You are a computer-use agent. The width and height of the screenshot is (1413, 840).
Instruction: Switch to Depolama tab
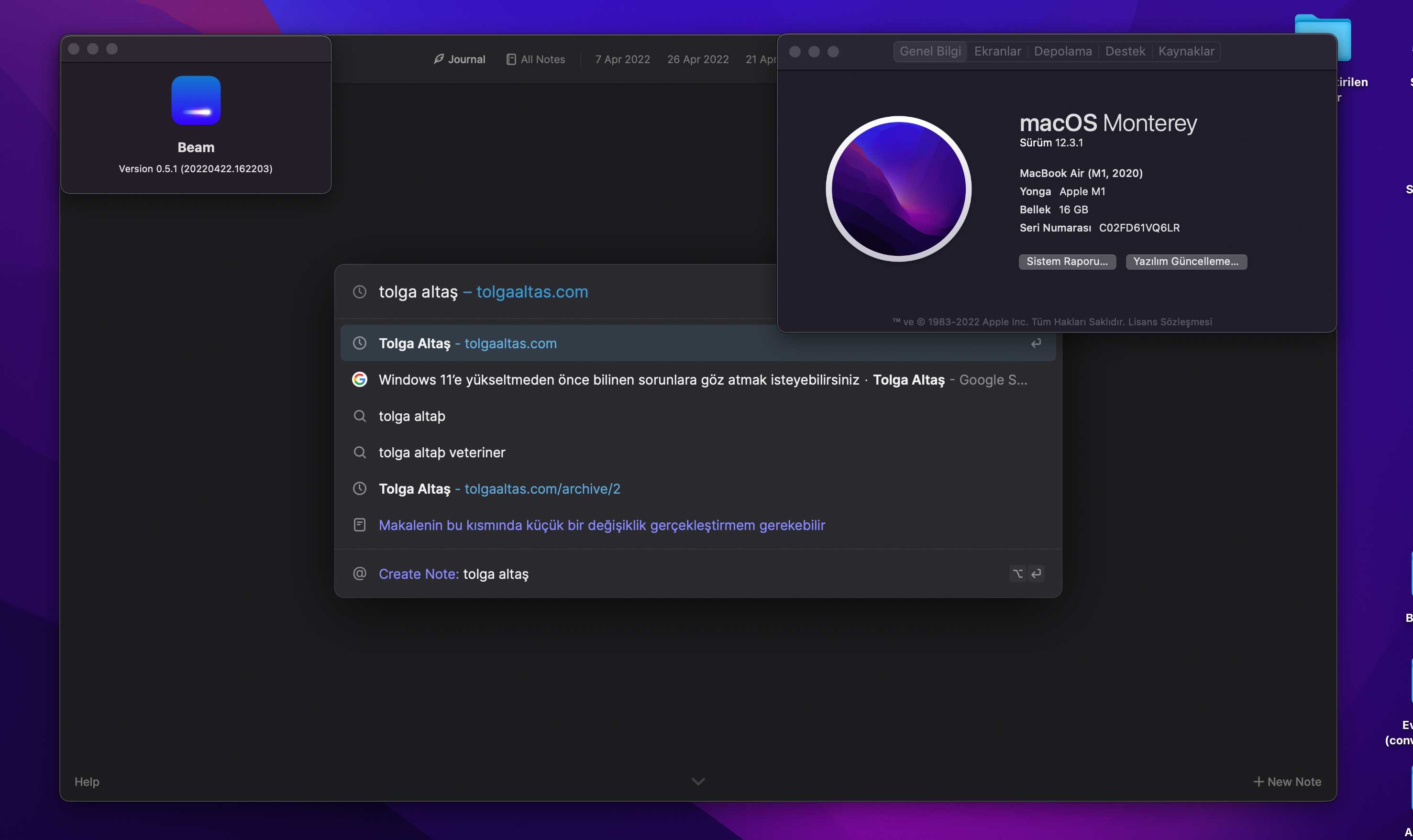click(1063, 51)
